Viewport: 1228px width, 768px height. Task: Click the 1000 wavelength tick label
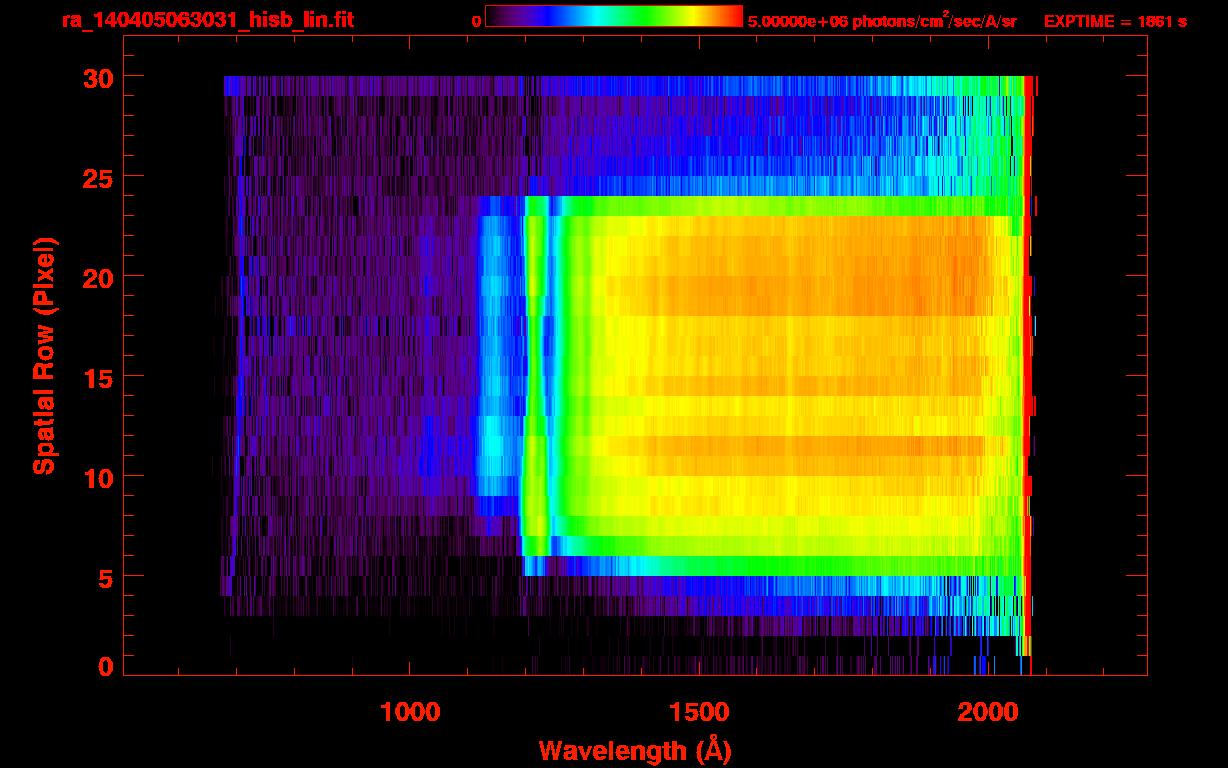410,712
